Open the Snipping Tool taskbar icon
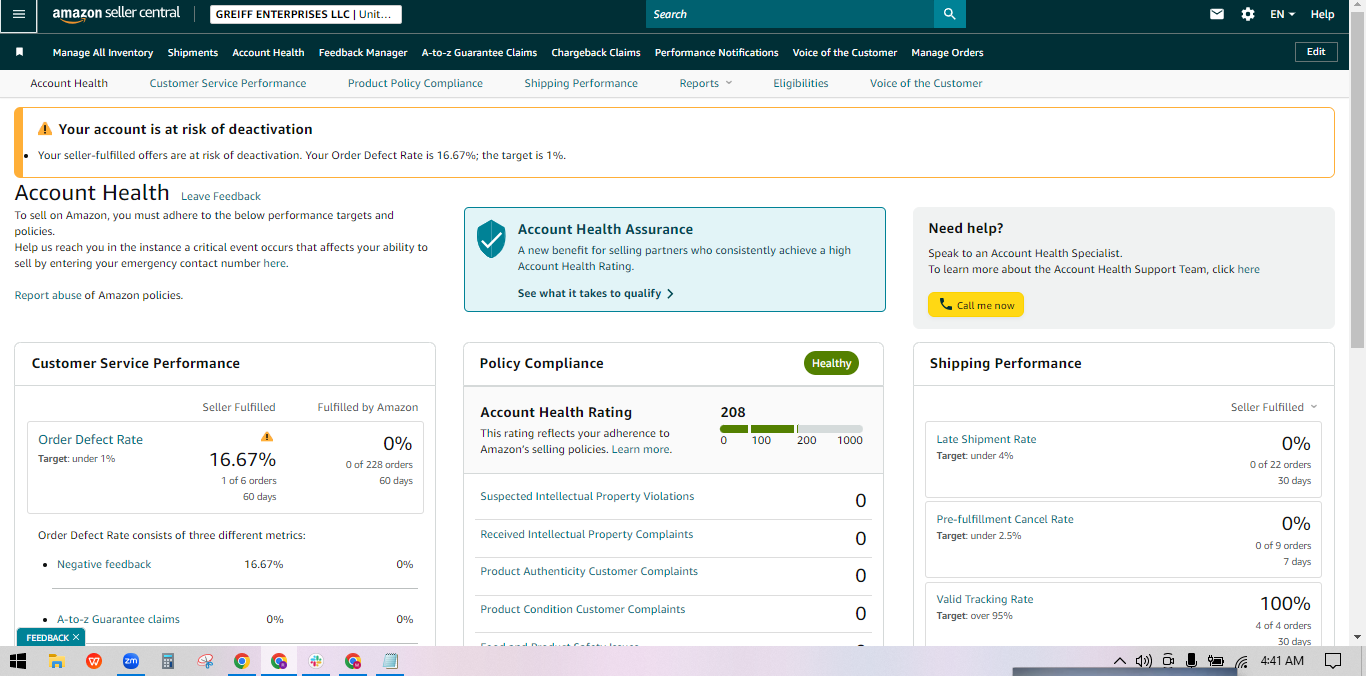This screenshot has width=1366, height=676. point(205,661)
